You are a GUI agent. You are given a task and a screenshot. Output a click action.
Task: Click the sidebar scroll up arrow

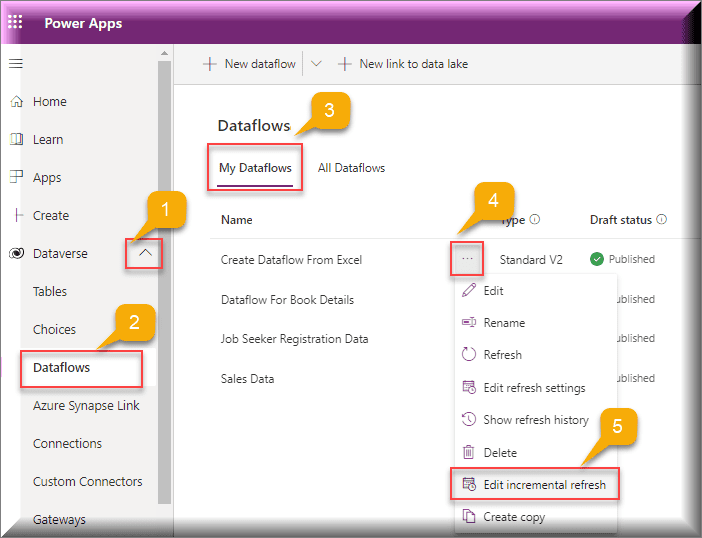point(164,53)
